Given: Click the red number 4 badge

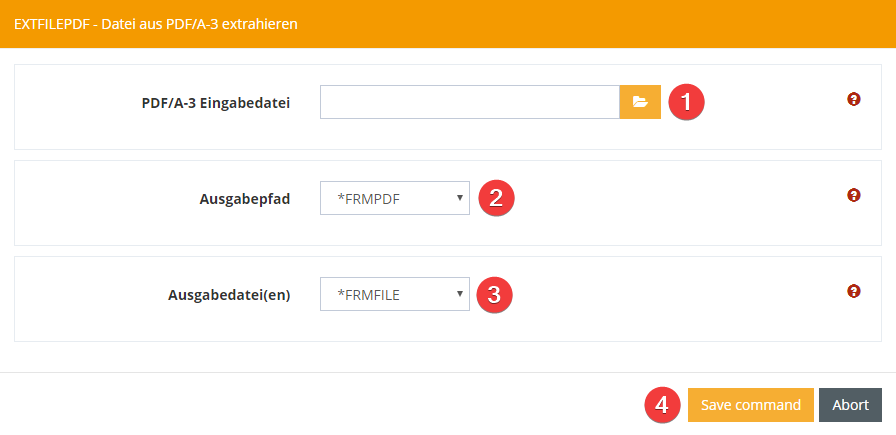Looking at the screenshot, I should pos(662,405).
